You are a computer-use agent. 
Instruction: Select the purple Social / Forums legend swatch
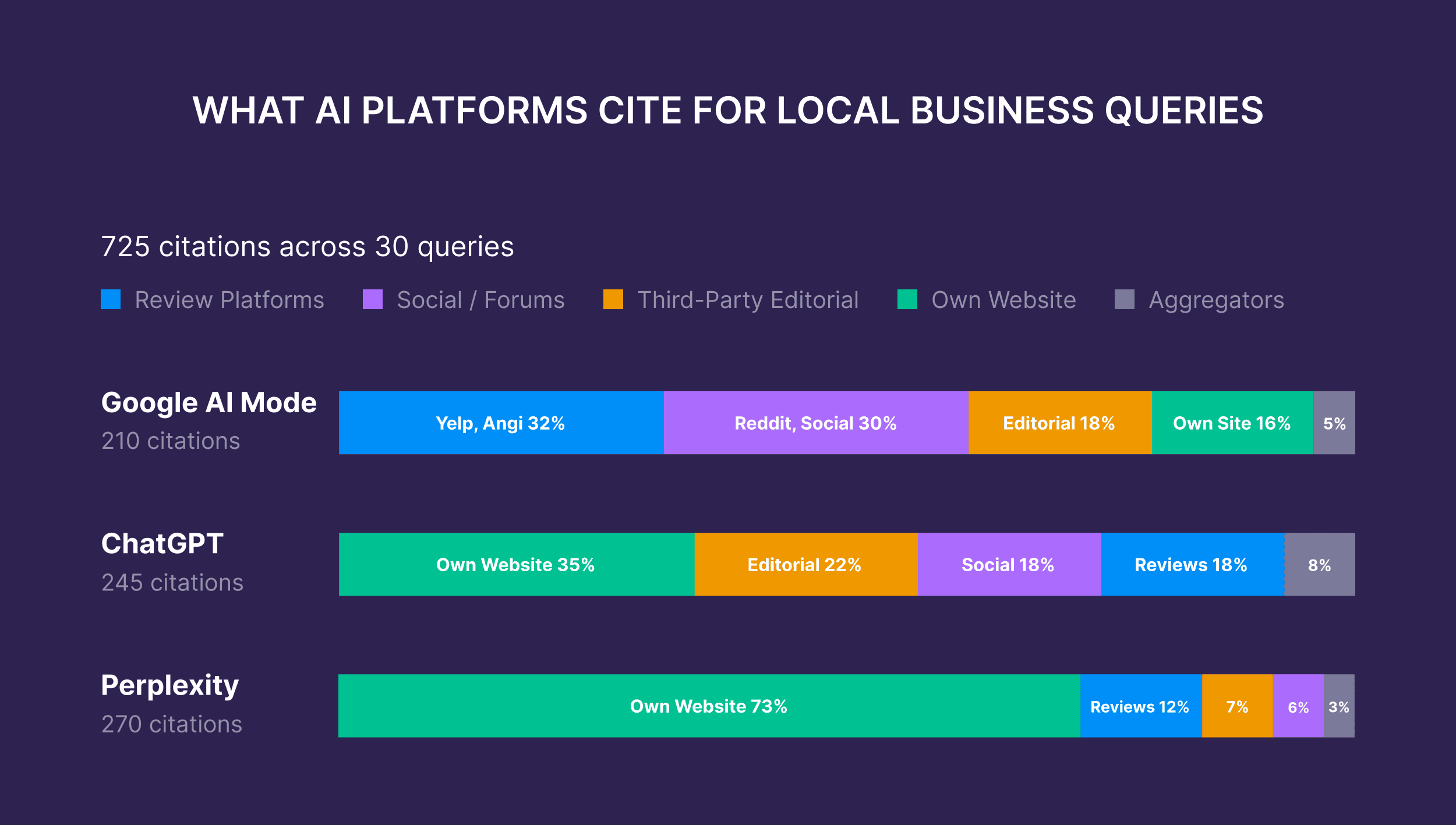coord(373,299)
